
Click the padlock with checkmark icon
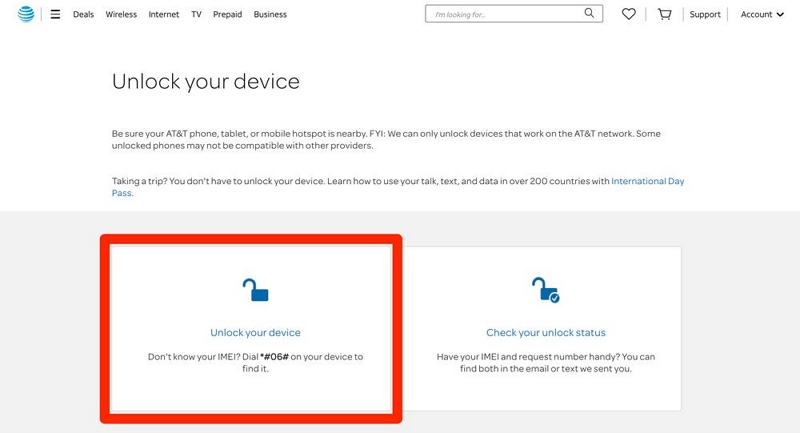click(545, 290)
